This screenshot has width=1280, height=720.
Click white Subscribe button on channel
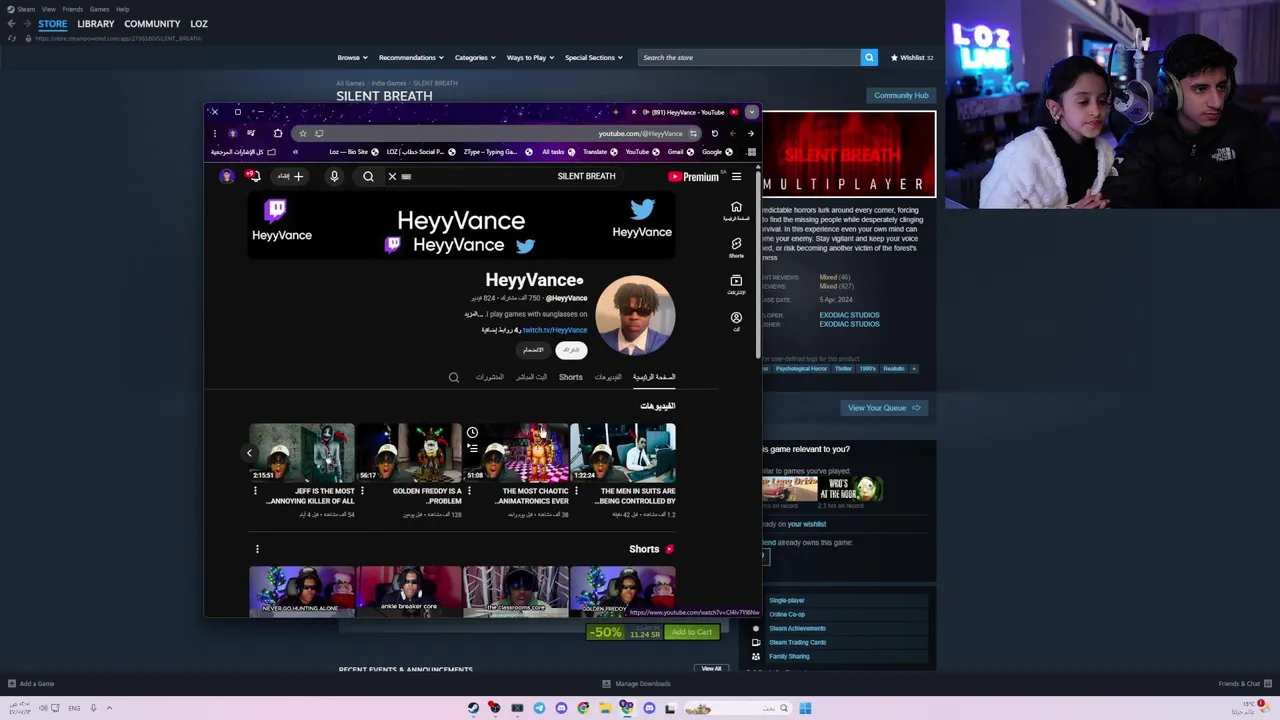[x=571, y=350]
